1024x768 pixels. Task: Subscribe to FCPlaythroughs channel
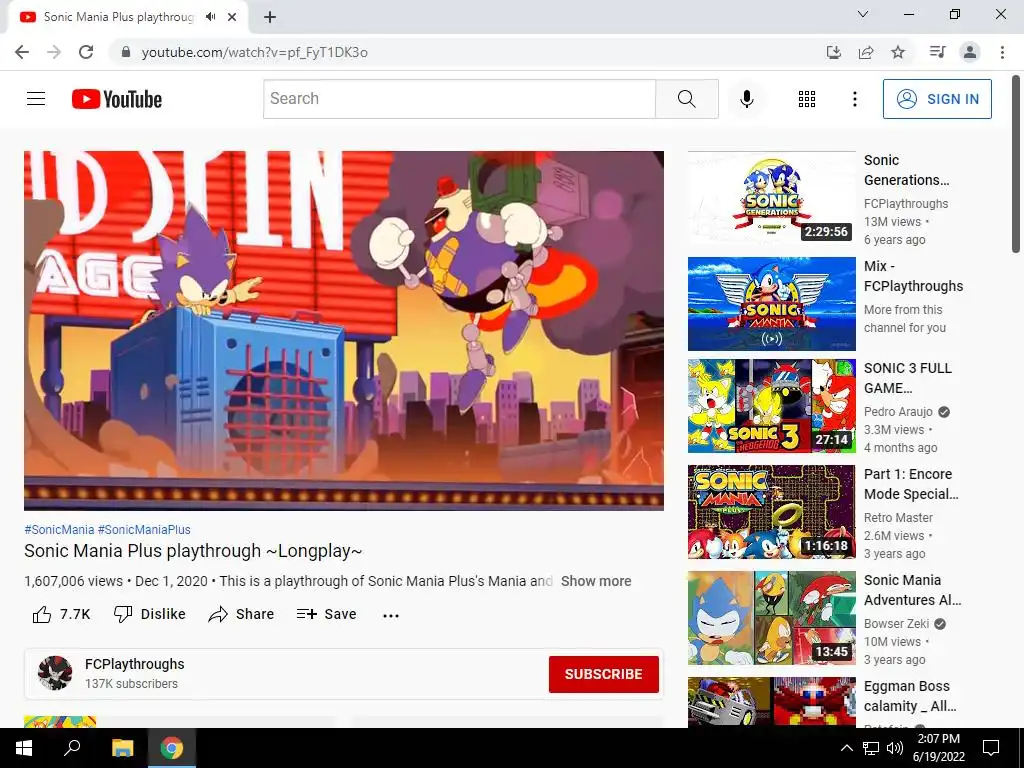tap(603, 674)
